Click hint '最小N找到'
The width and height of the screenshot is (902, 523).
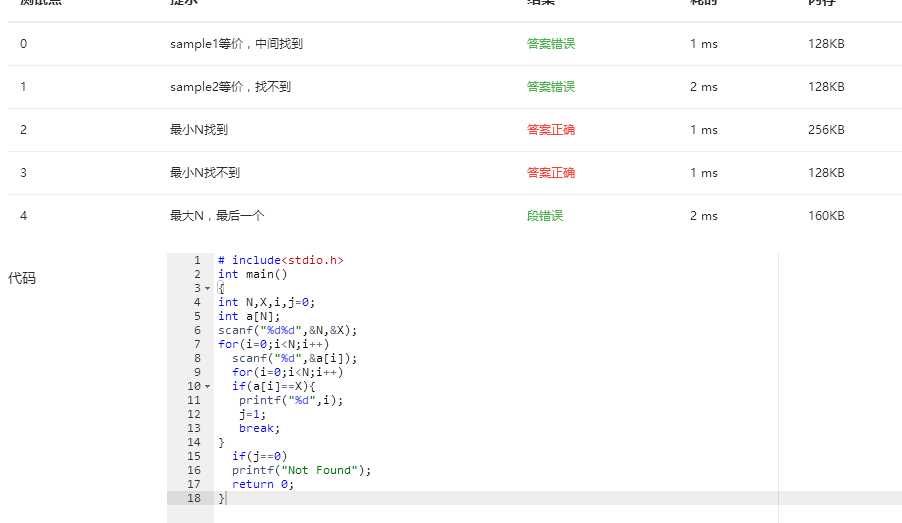pos(198,130)
